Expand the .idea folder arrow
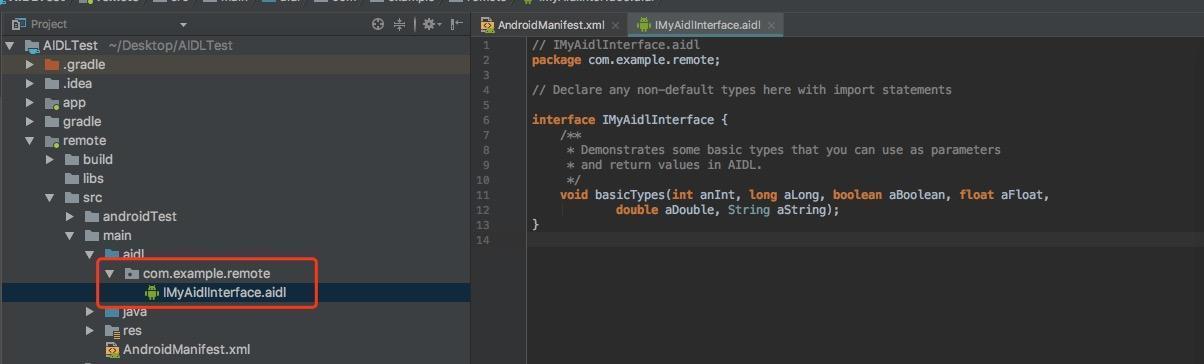Image resolution: width=1204 pixels, height=364 pixels. 31,84
